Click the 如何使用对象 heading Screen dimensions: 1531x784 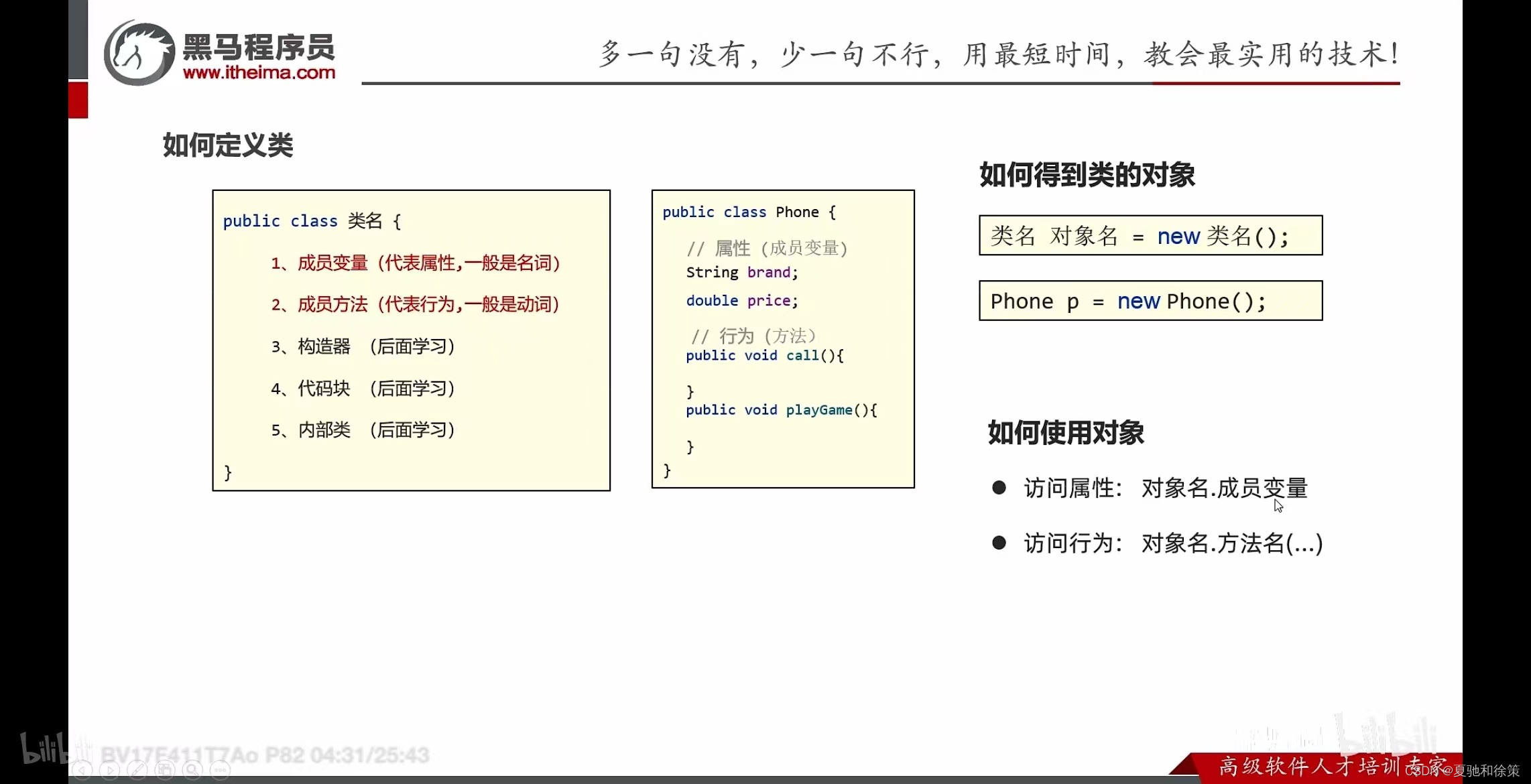(1065, 433)
